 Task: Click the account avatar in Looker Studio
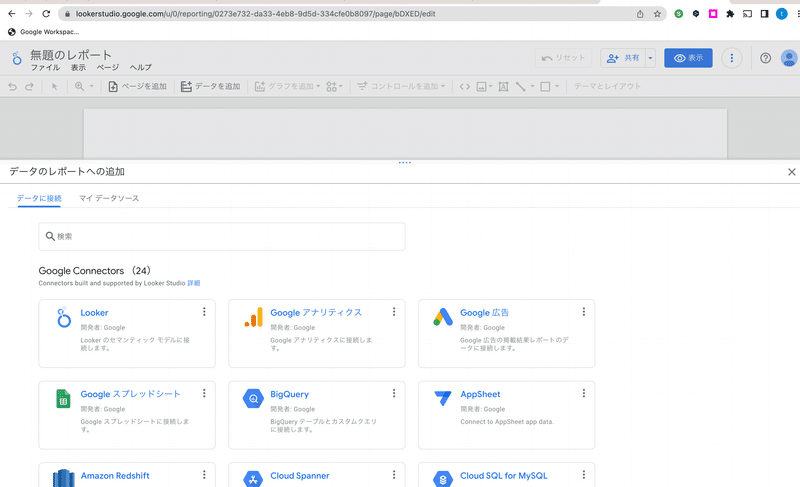[x=789, y=58]
